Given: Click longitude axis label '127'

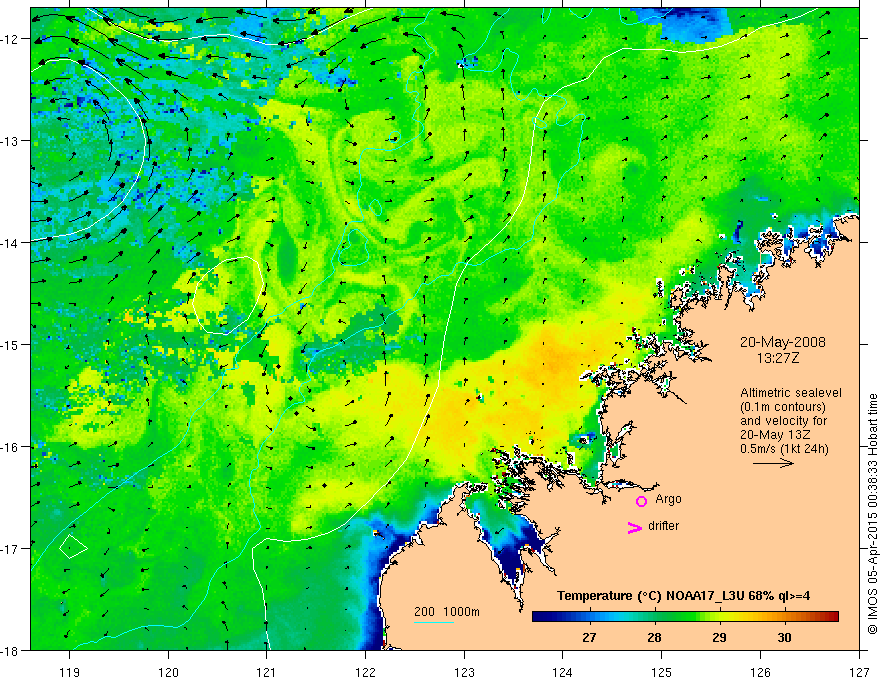Looking at the screenshot, I should point(859,672).
